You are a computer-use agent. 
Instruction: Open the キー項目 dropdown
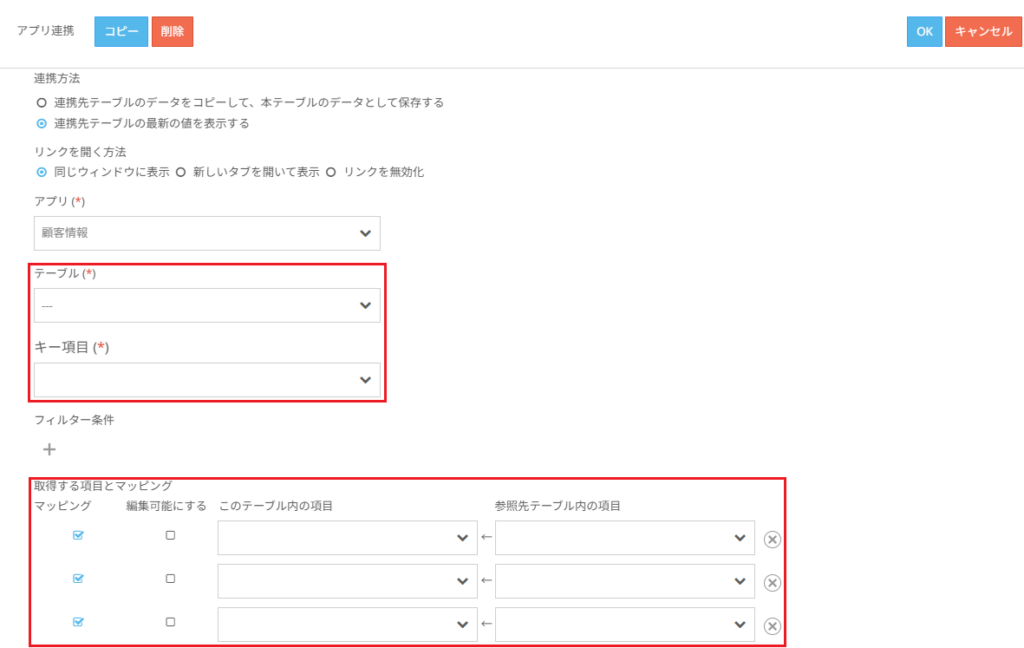point(207,380)
